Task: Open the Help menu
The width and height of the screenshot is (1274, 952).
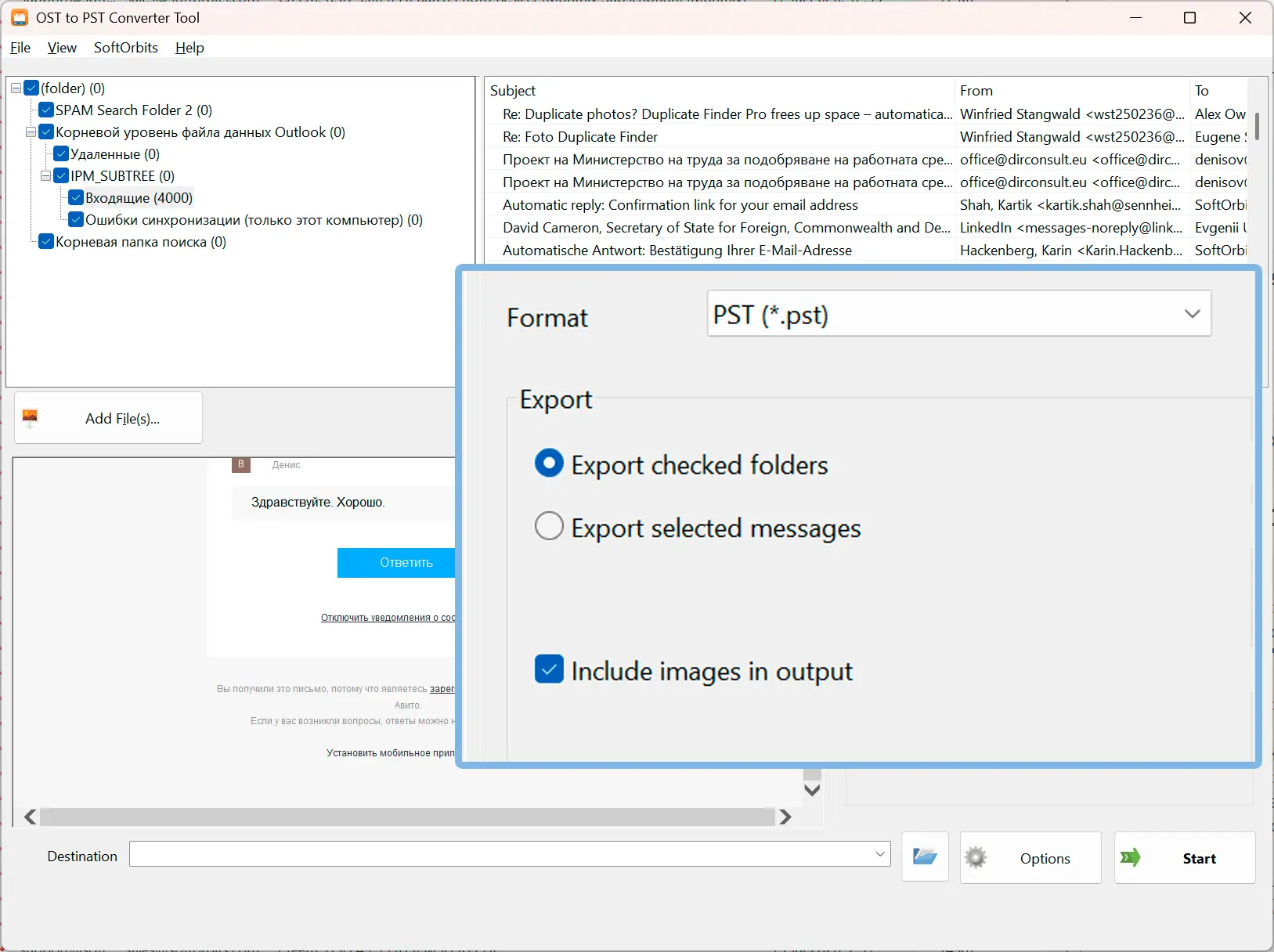Action: tap(189, 48)
